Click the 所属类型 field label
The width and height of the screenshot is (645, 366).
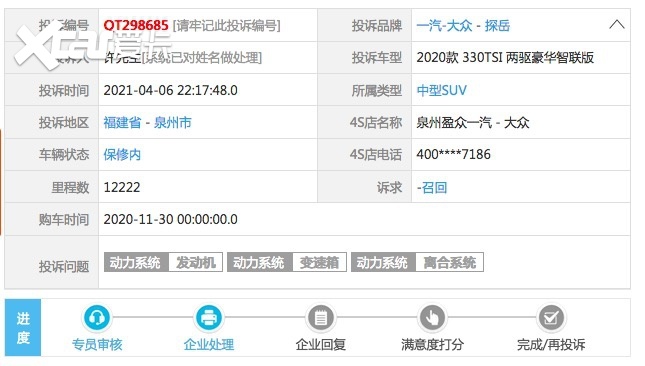coord(376,90)
